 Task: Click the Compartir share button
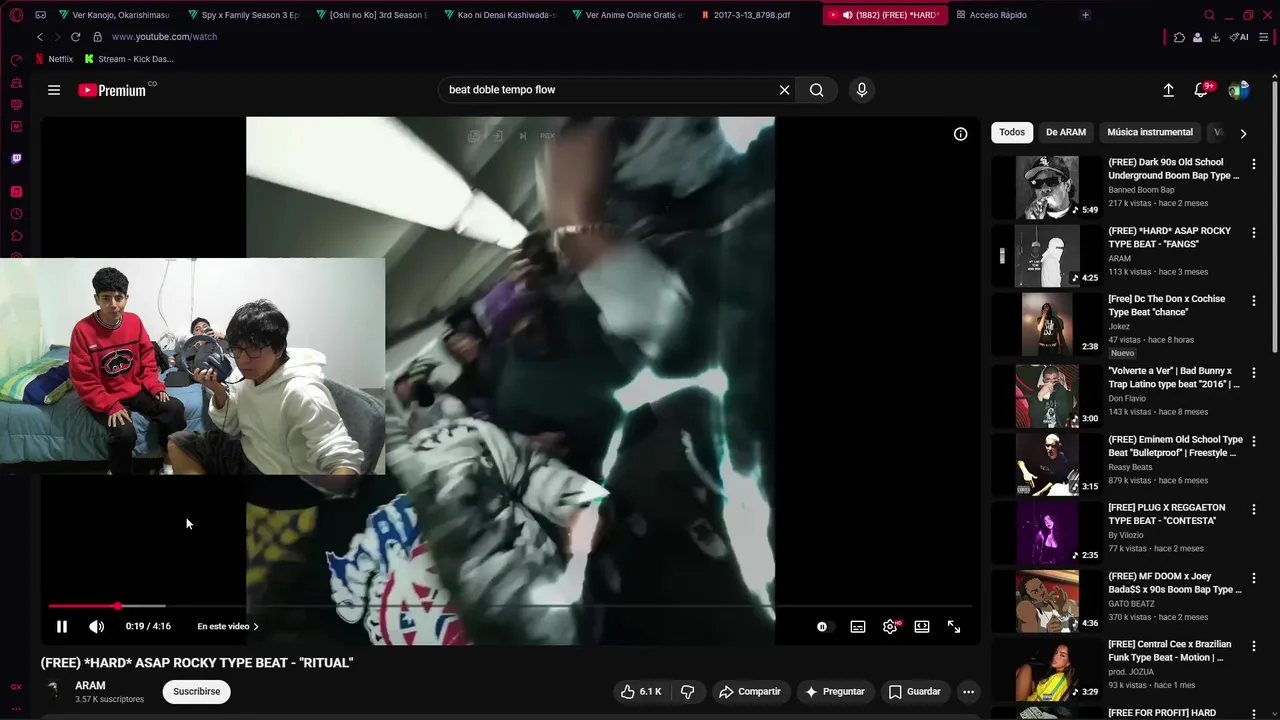pos(751,692)
